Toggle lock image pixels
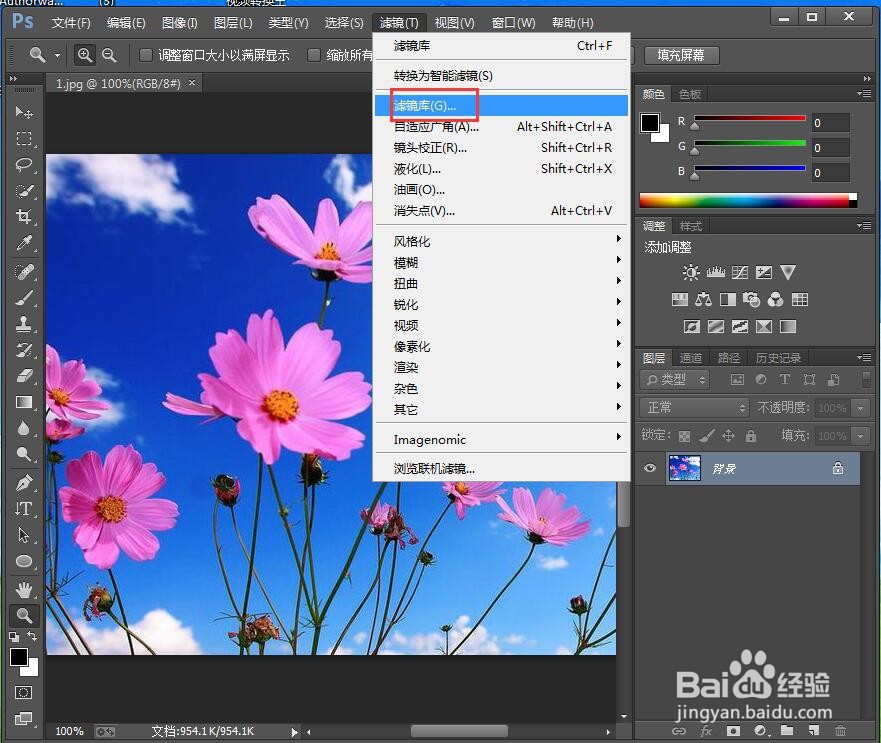 click(707, 436)
